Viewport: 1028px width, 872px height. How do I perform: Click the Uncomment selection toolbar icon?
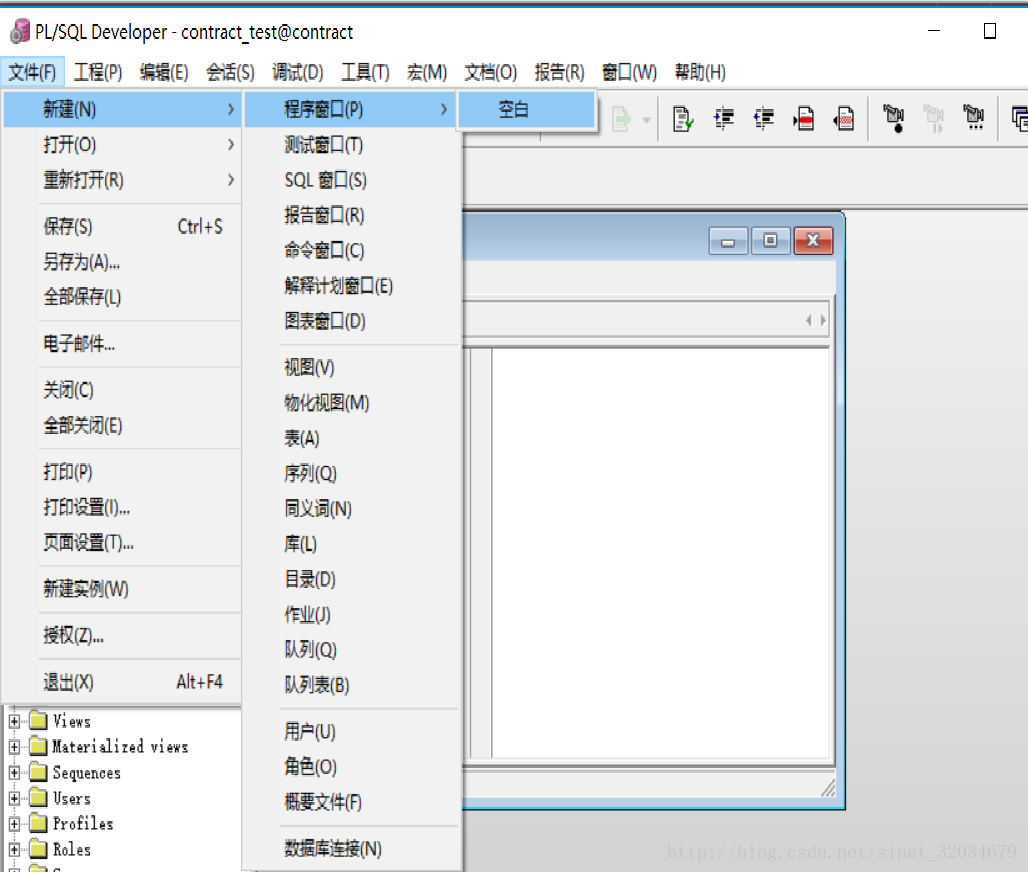pyautogui.click(x=844, y=119)
